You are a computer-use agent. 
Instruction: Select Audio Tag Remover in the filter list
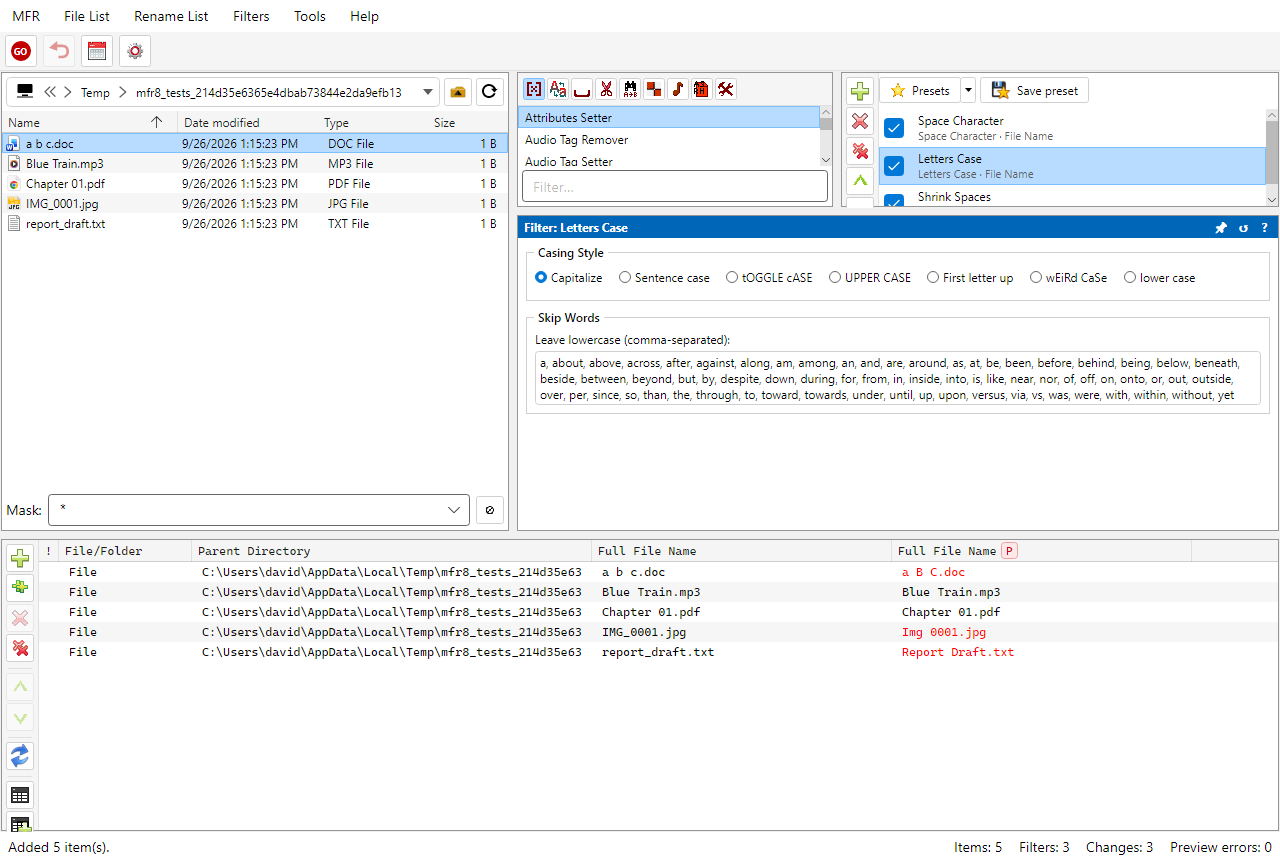[x=670, y=140]
